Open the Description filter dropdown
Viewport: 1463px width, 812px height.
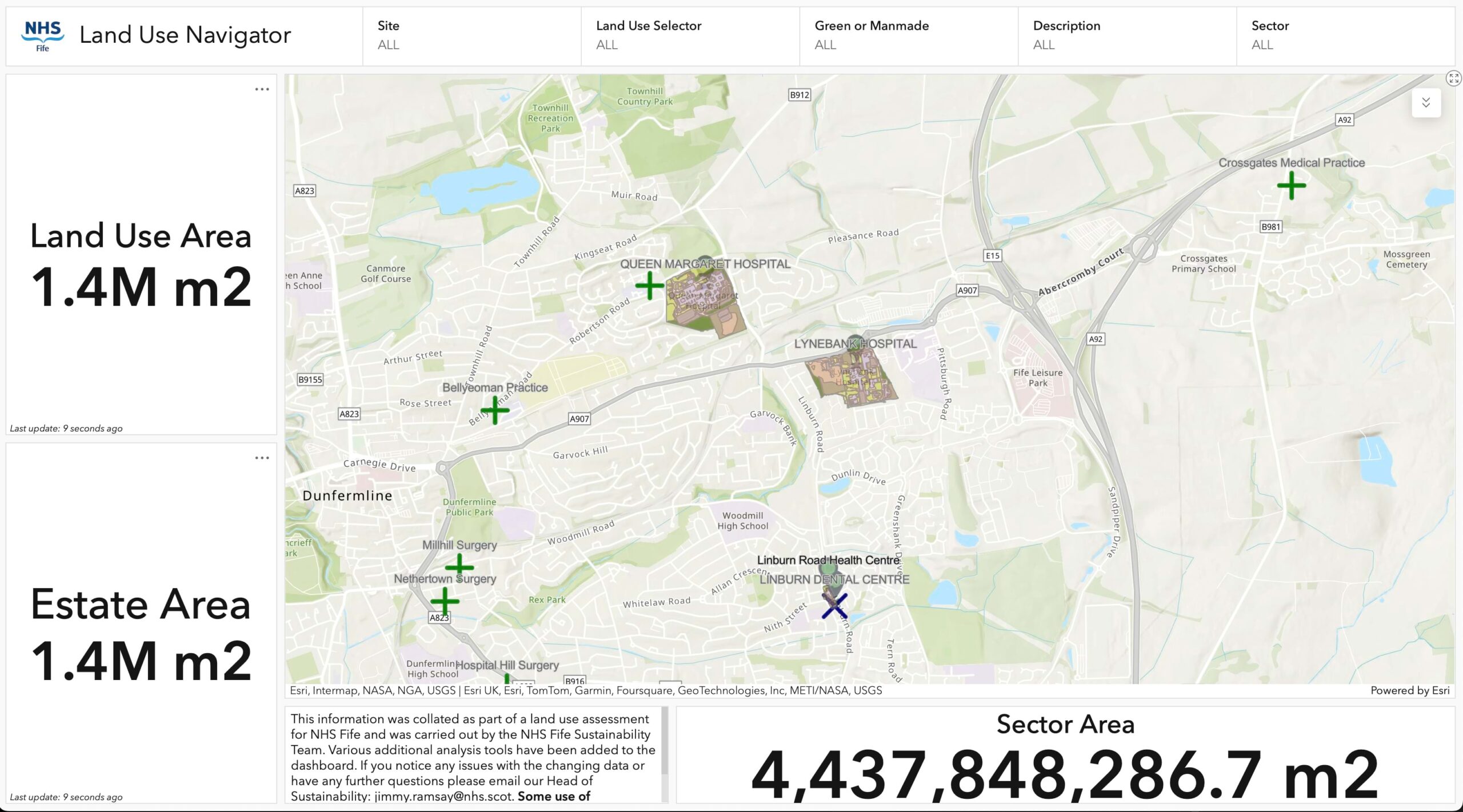point(1126,35)
